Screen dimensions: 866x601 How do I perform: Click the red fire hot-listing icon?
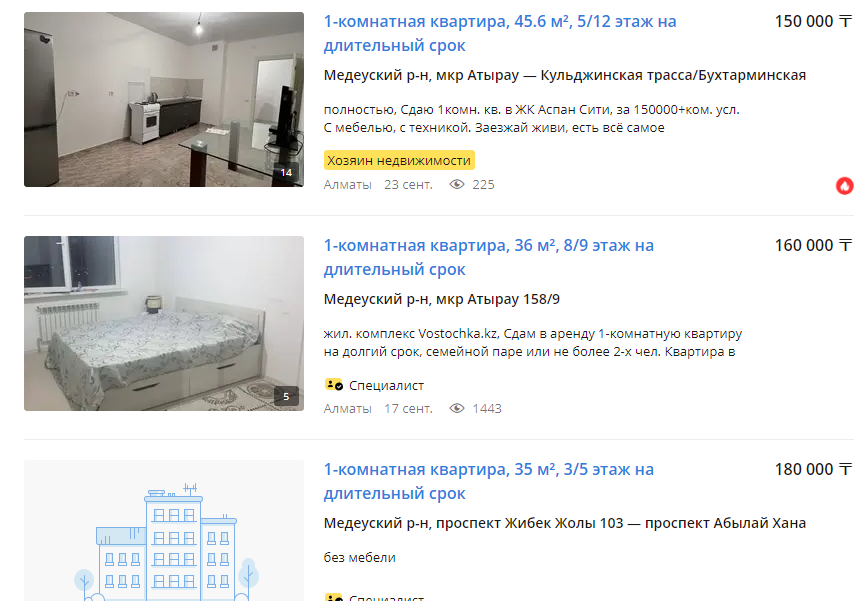[844, 186]
